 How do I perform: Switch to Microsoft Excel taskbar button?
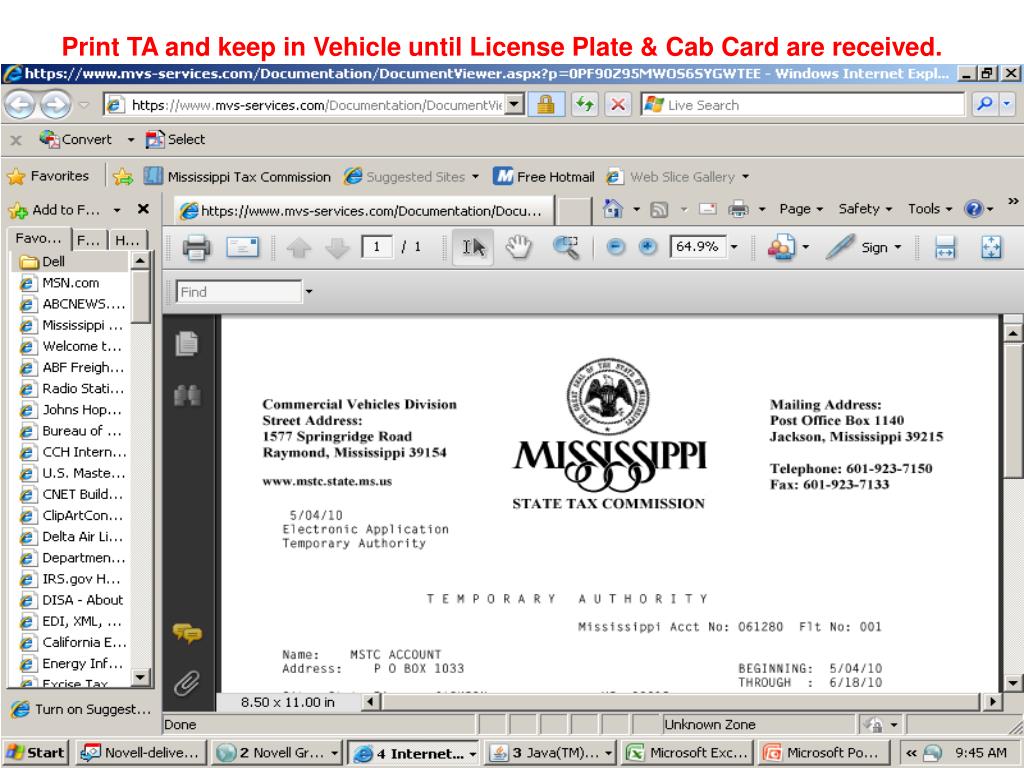tap(688, 752)
